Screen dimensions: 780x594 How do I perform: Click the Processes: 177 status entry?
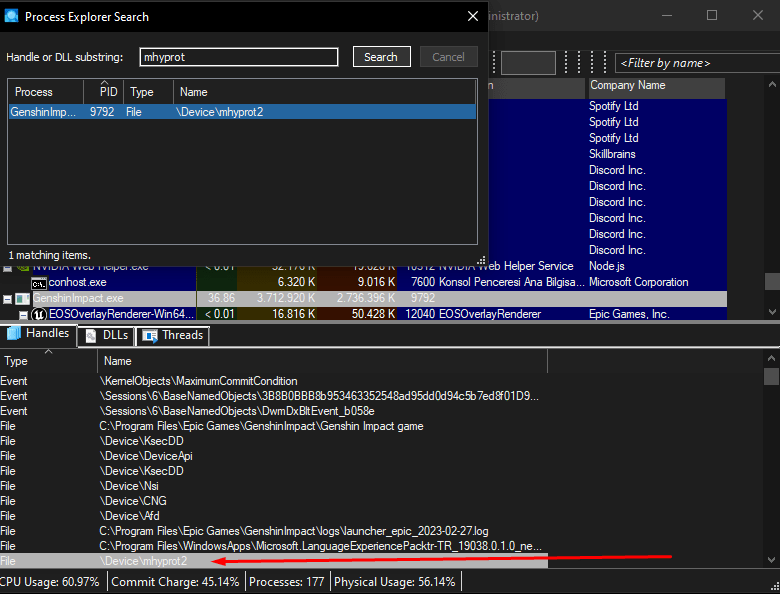(287, 582)
